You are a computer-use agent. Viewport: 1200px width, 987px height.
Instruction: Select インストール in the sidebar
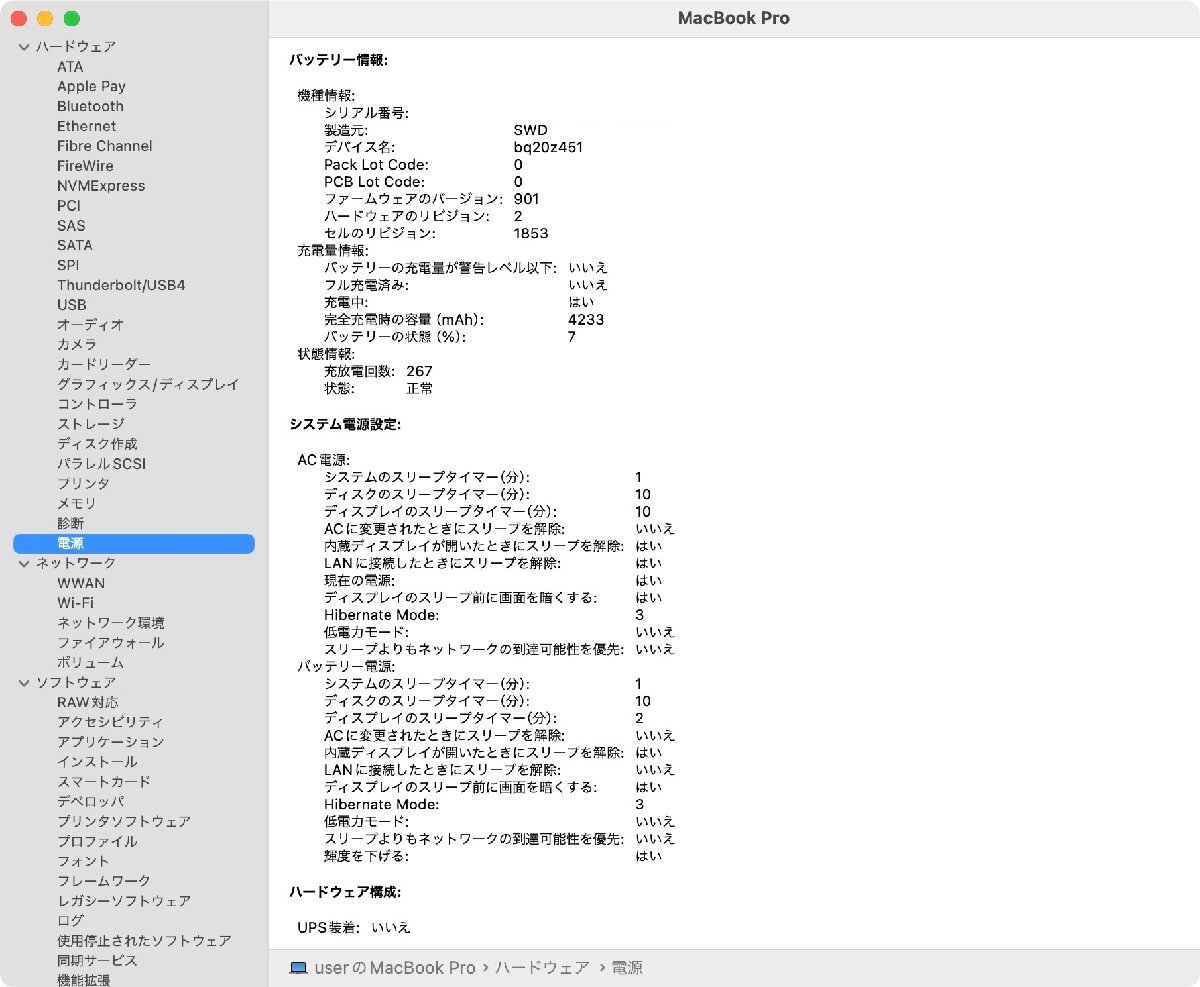click(97, 762)
